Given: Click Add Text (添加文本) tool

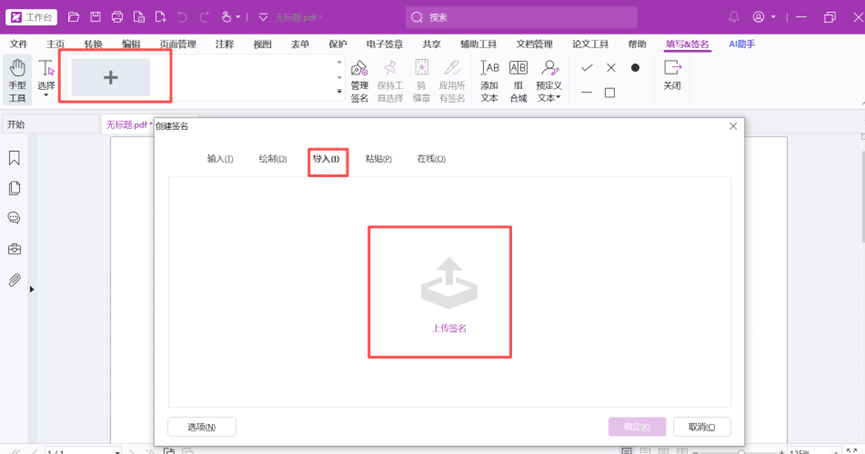Looking at the screenshot, I should (x=489, y=80).
